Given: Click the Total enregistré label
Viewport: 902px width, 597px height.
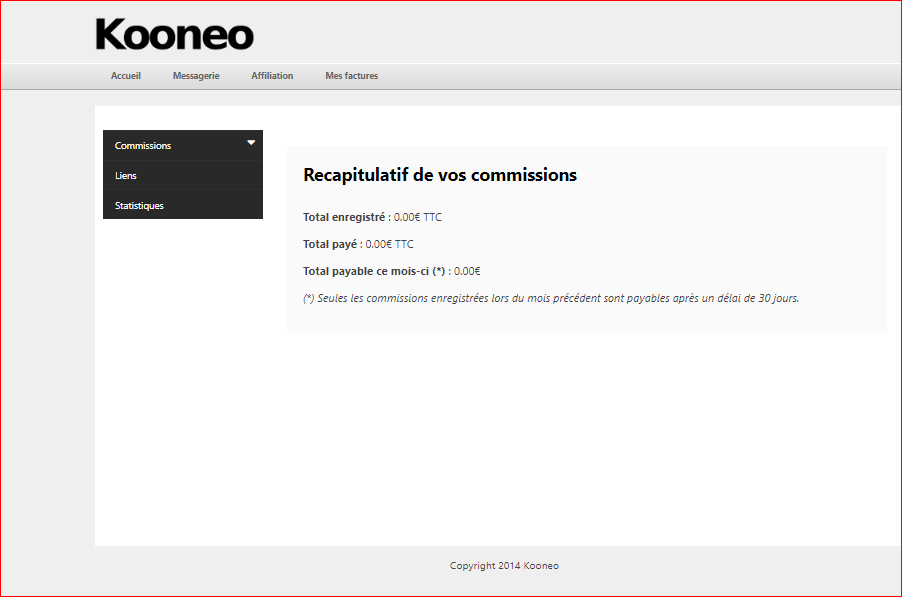Looking at the screenshot, I should point(344,217).
